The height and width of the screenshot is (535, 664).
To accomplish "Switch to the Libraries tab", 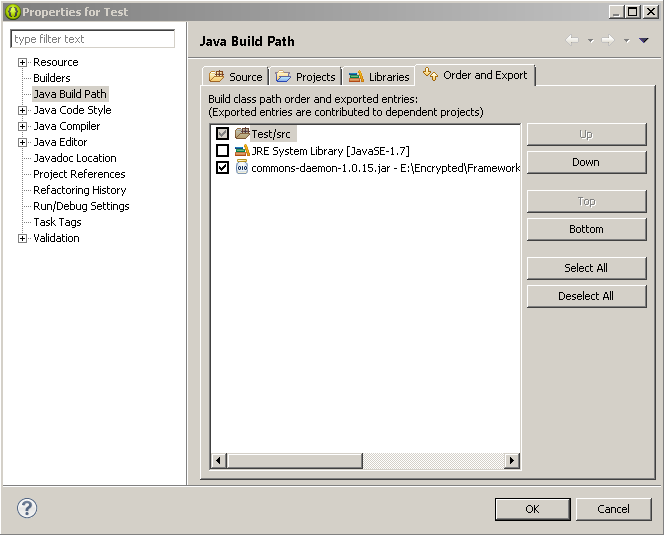I will coord(379,76).
